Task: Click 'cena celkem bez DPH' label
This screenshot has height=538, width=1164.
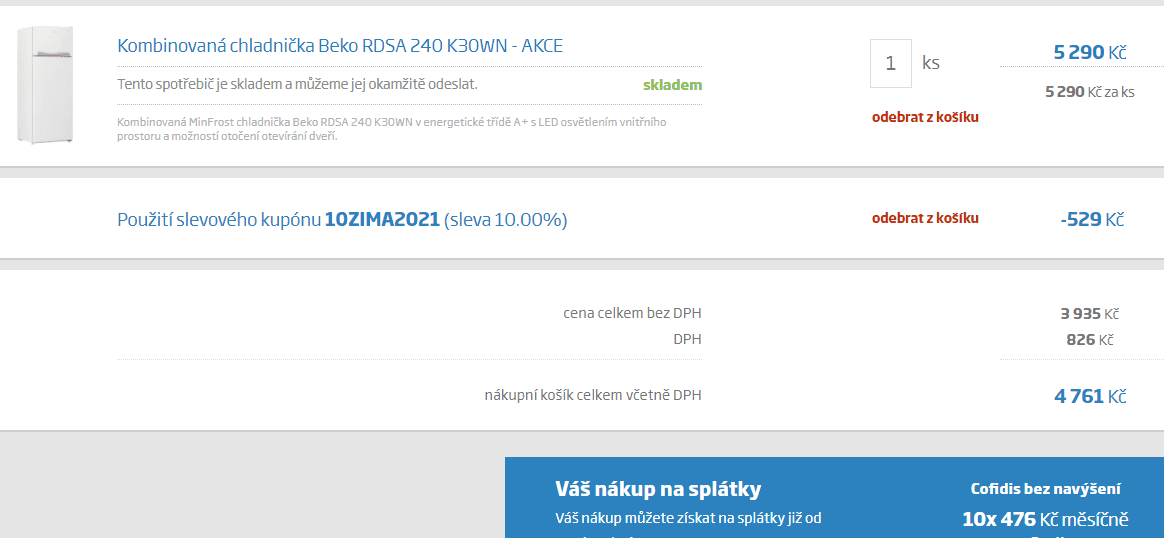Action: coord(632,313)
